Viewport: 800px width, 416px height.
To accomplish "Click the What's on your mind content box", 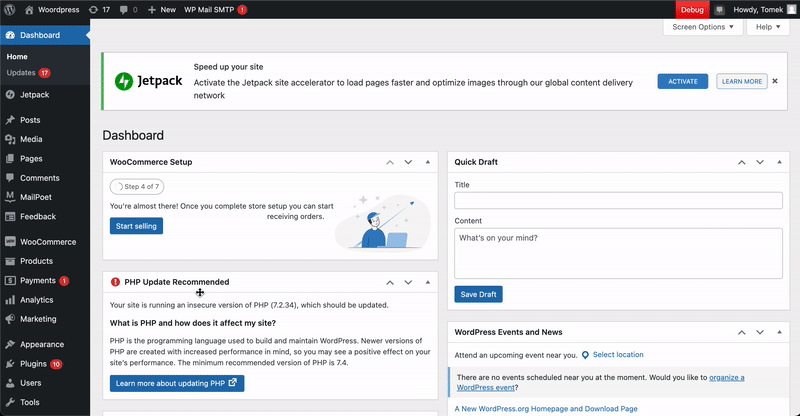I will [x=618, y=253].
